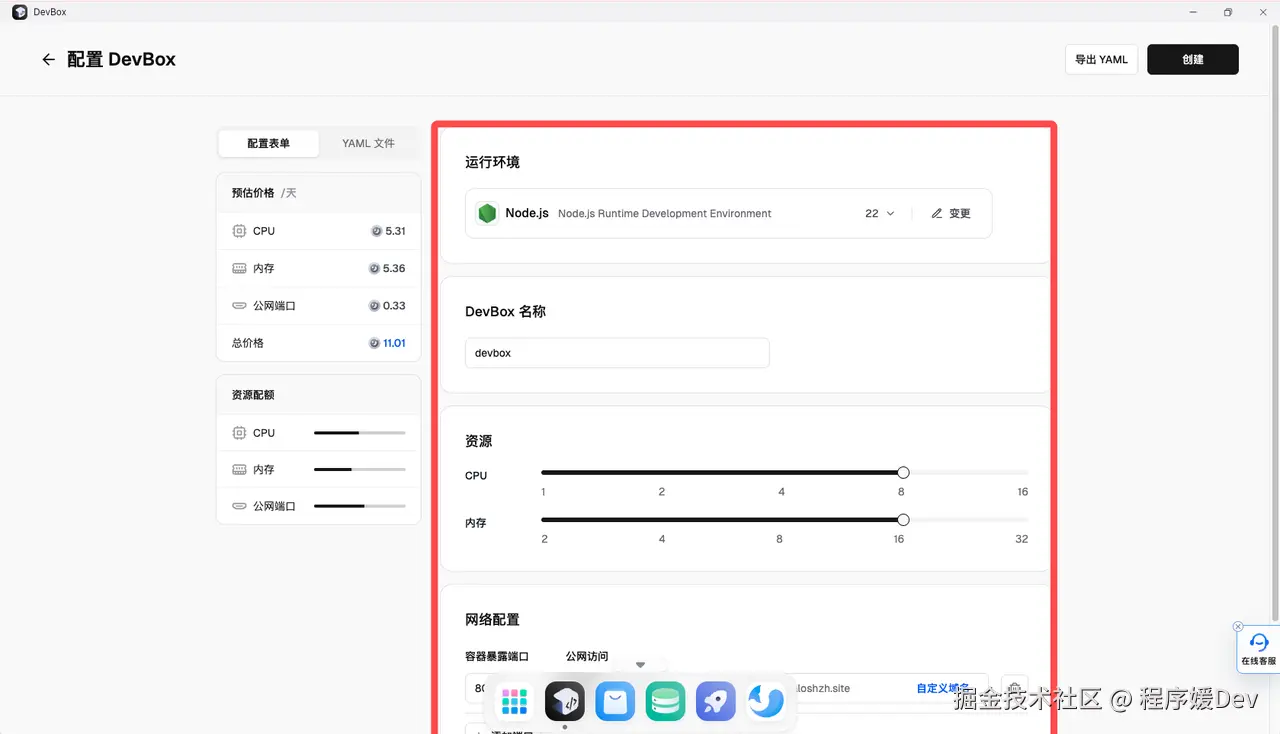Click the CPU price value 5.31

pyautogui.click(x=395, y=231)
